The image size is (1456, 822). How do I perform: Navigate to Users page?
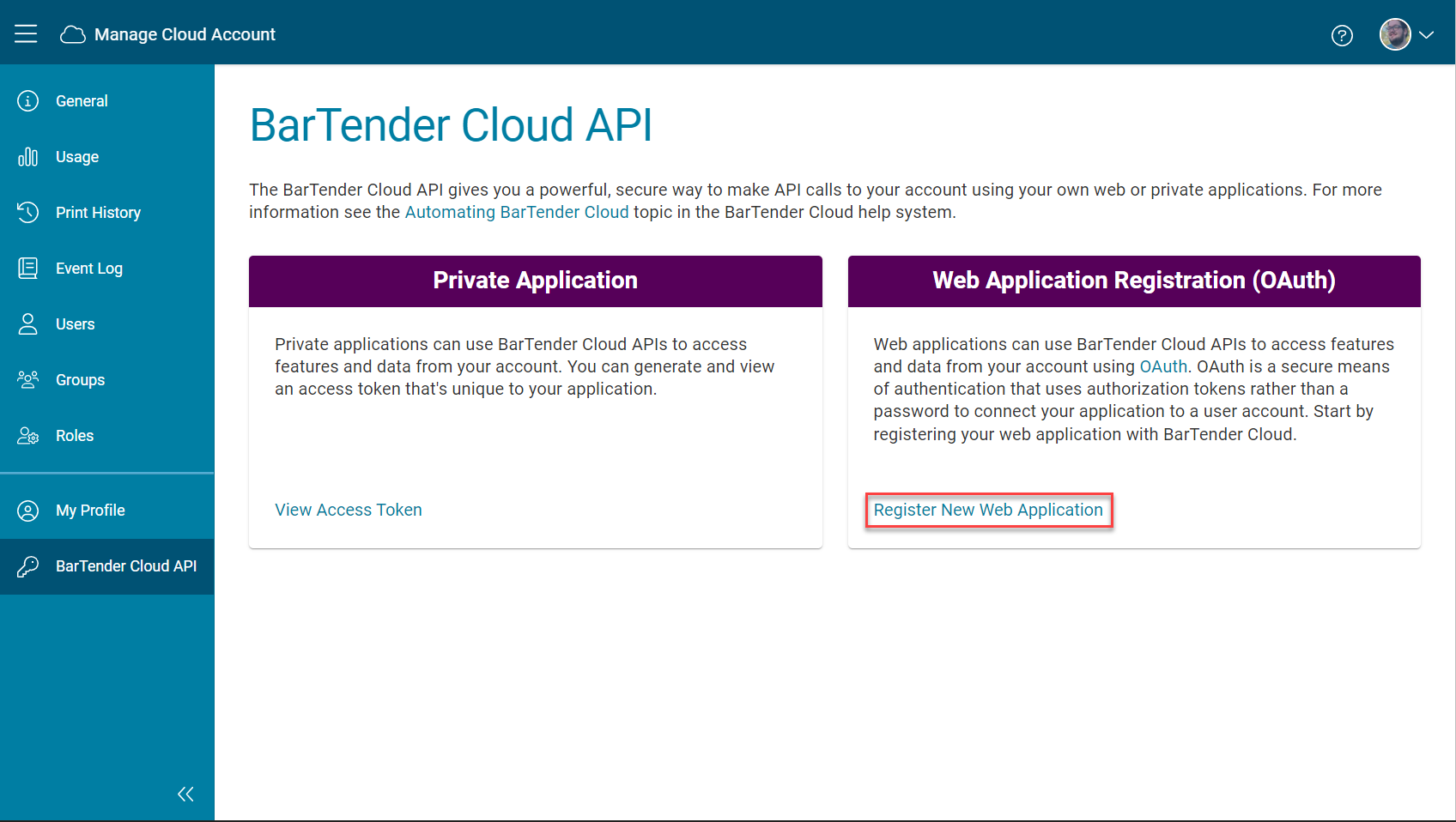(107, 324)
